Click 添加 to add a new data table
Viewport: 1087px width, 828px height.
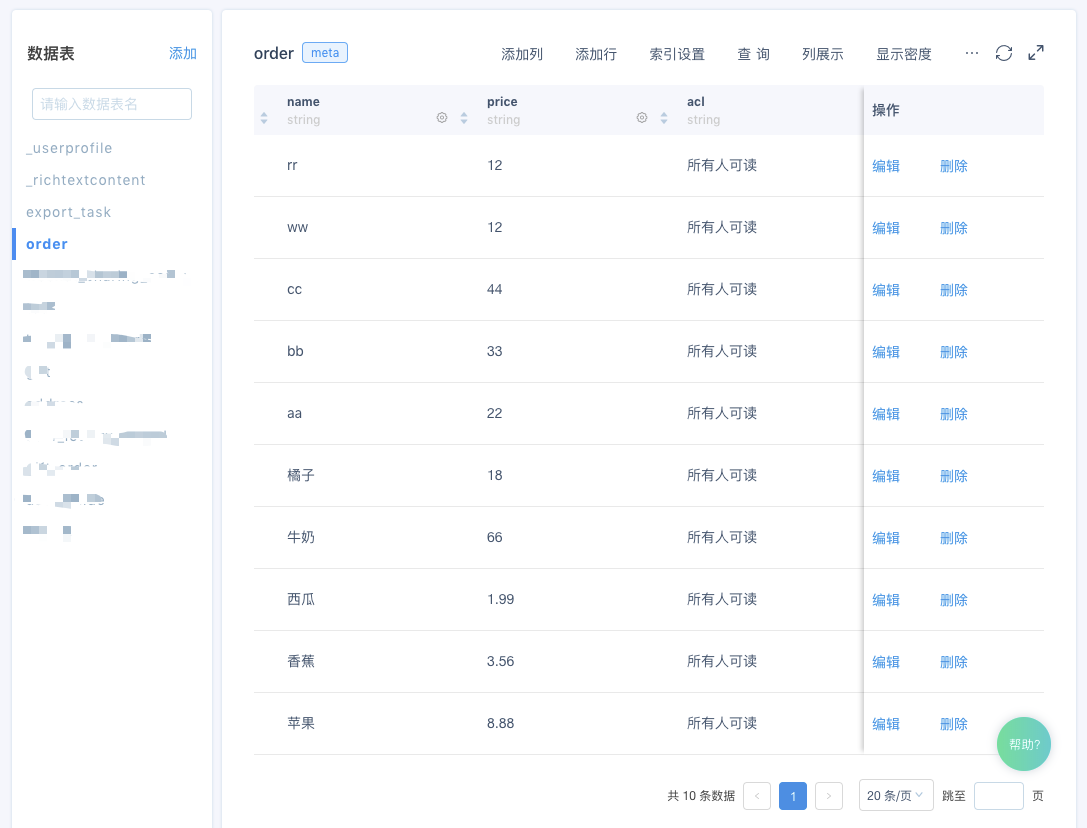(183, 53)
